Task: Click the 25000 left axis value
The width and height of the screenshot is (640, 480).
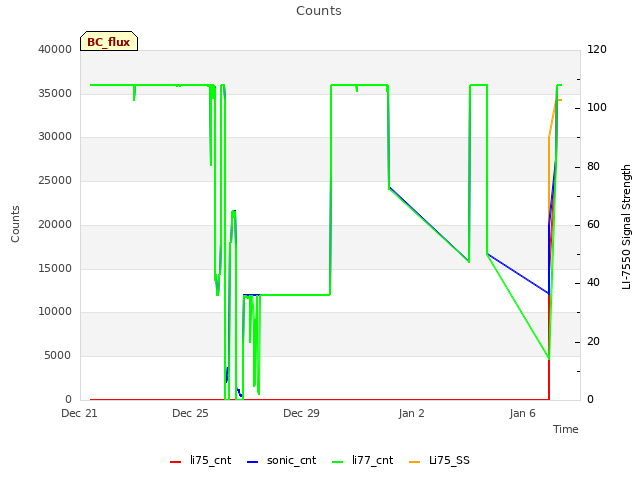Action: point(55,180)
